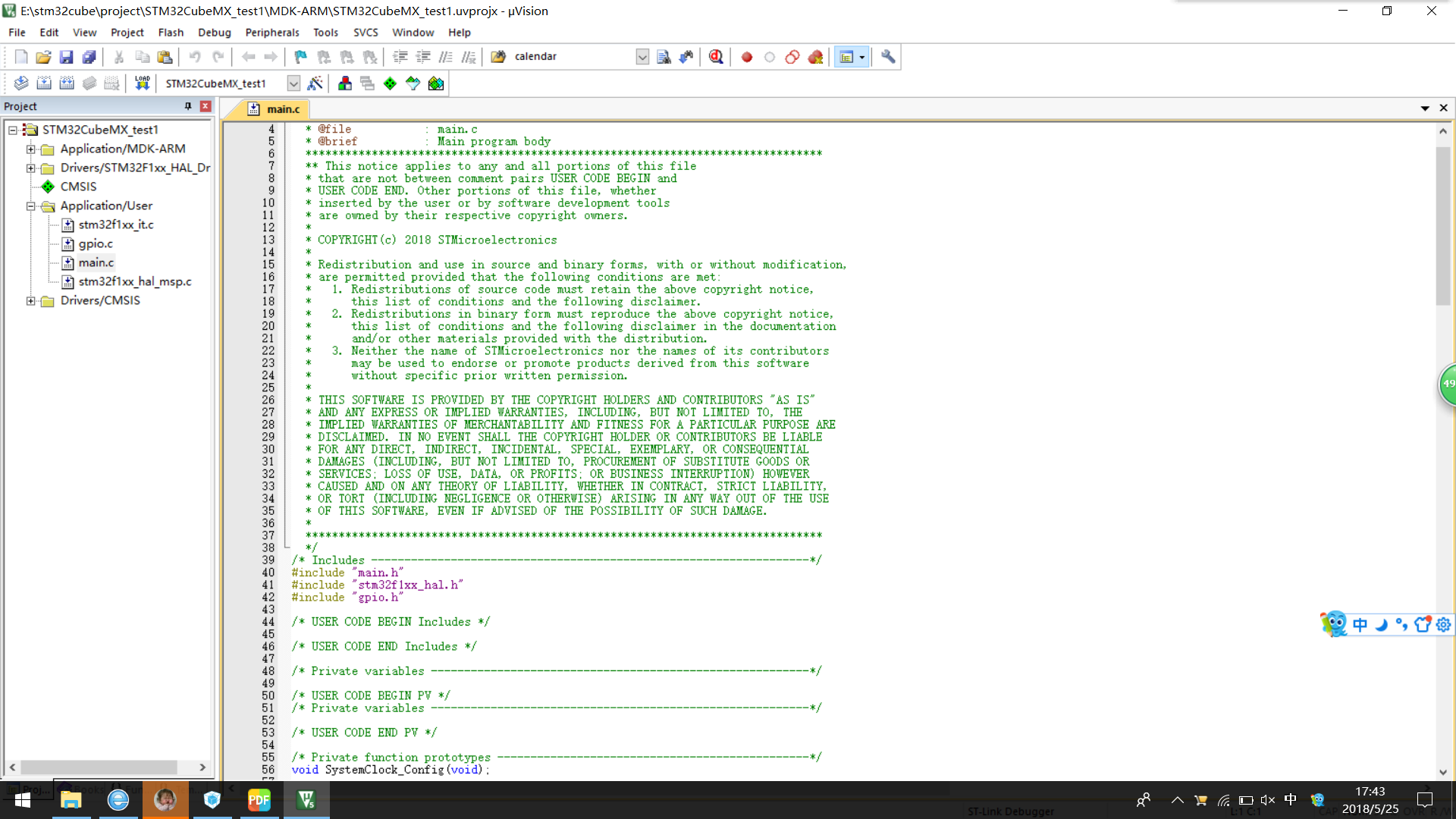Open the Peripherals menu
The width and height of the screenshot is (1456, 819).
272,33
